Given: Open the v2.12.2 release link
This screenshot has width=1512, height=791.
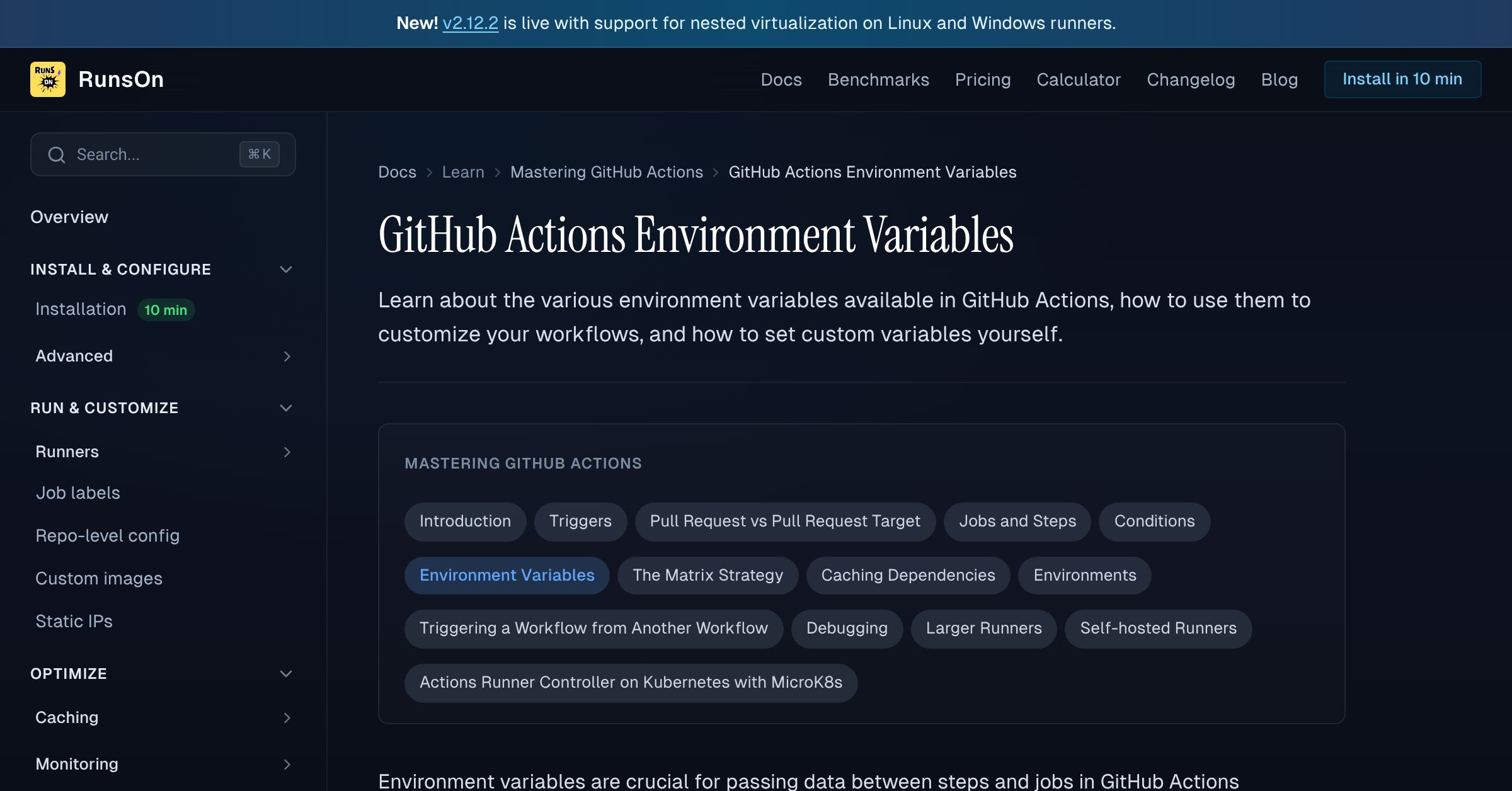Looking at the screenshot, I should [x=470, y=23].
